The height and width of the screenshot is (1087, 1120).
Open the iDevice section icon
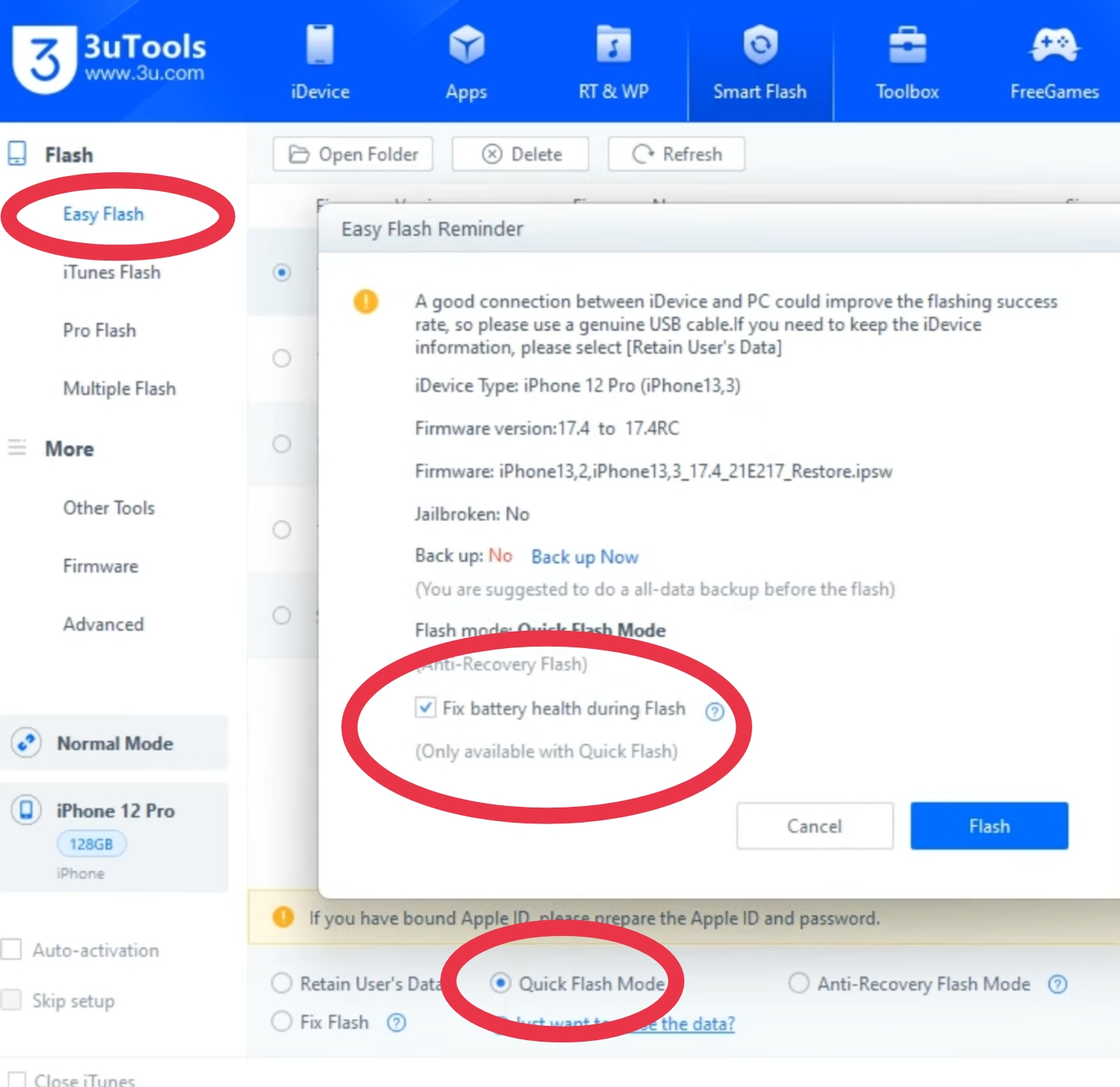319,45
